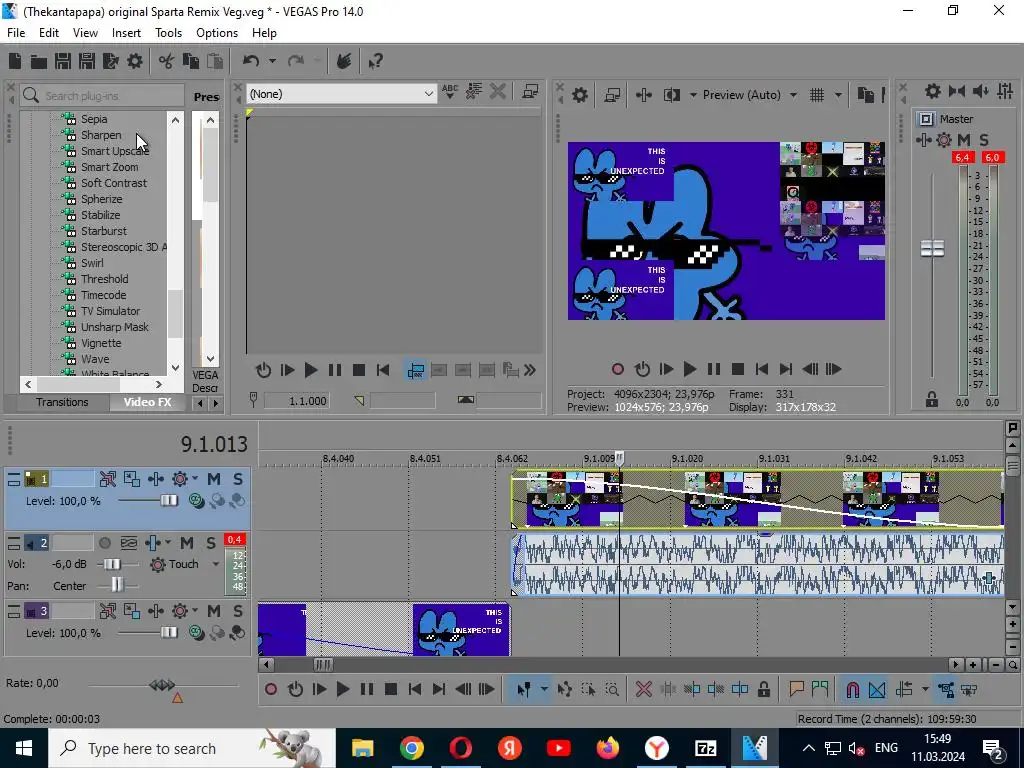Save the project with the Save icon
The width and height of the screenshot is (1024, 768).
click(x=63, y=61)
